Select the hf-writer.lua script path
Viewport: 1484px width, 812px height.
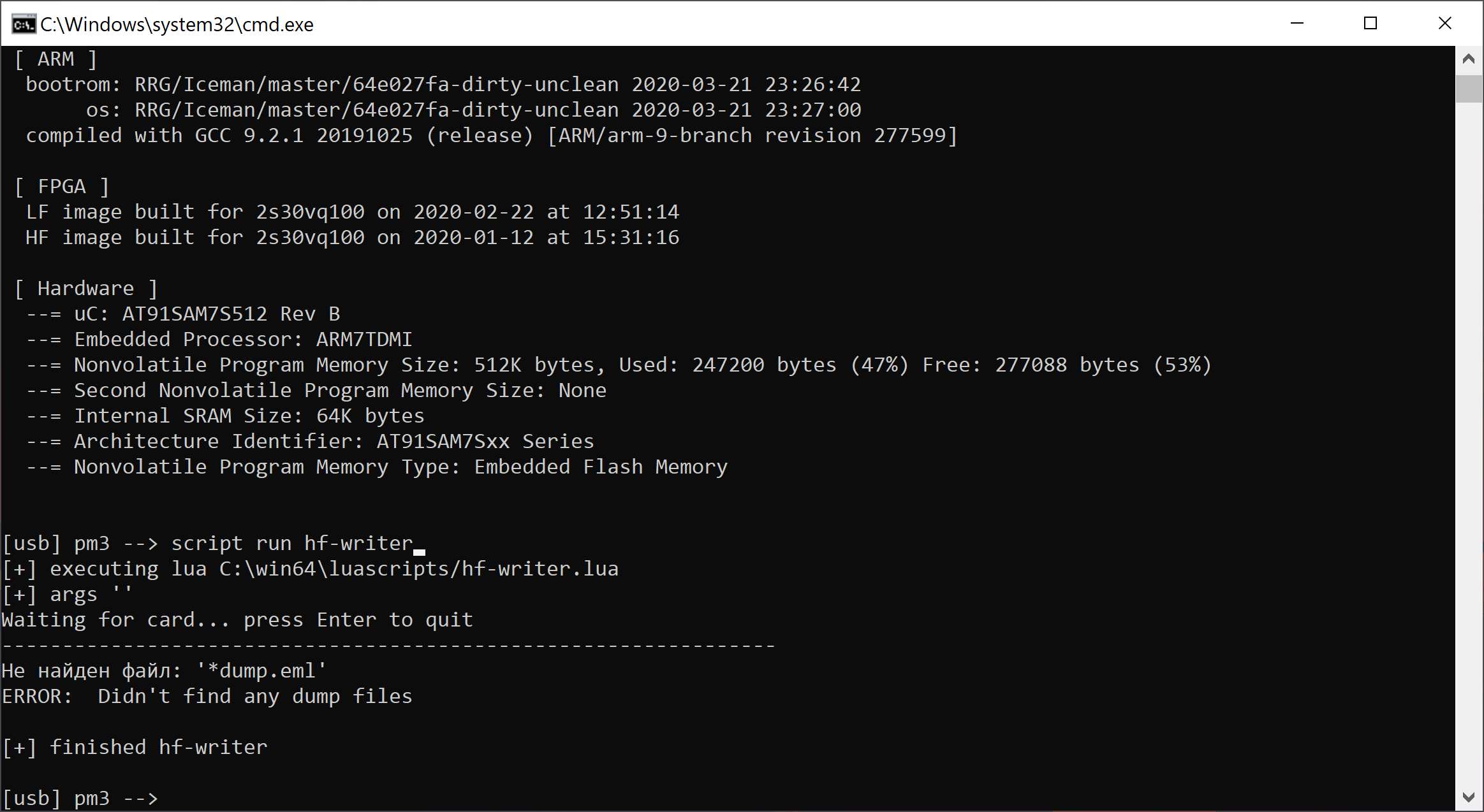point(418,568)
